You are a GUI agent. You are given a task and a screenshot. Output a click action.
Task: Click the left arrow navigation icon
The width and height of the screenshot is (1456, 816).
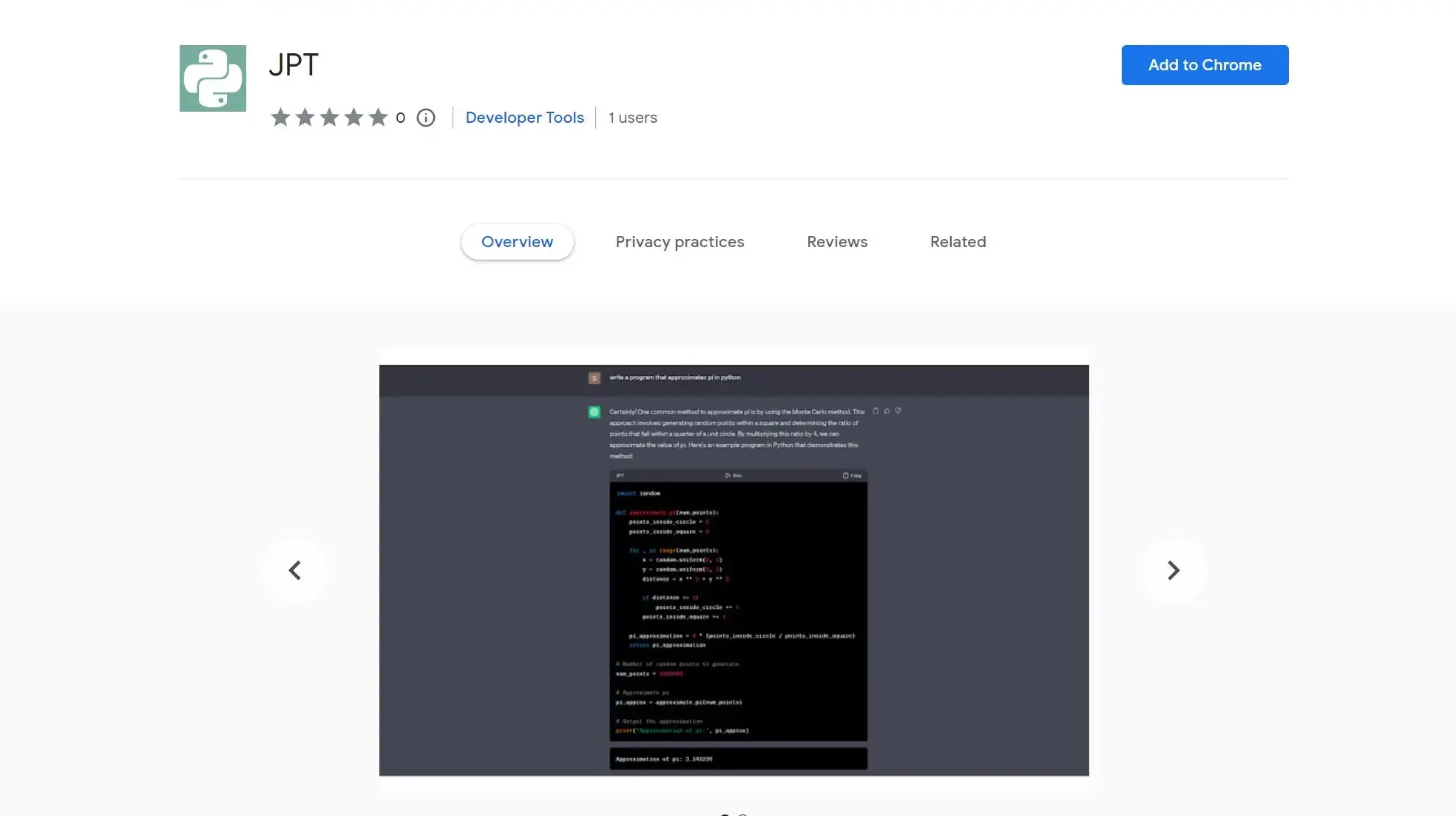click(x=294, y=570)
